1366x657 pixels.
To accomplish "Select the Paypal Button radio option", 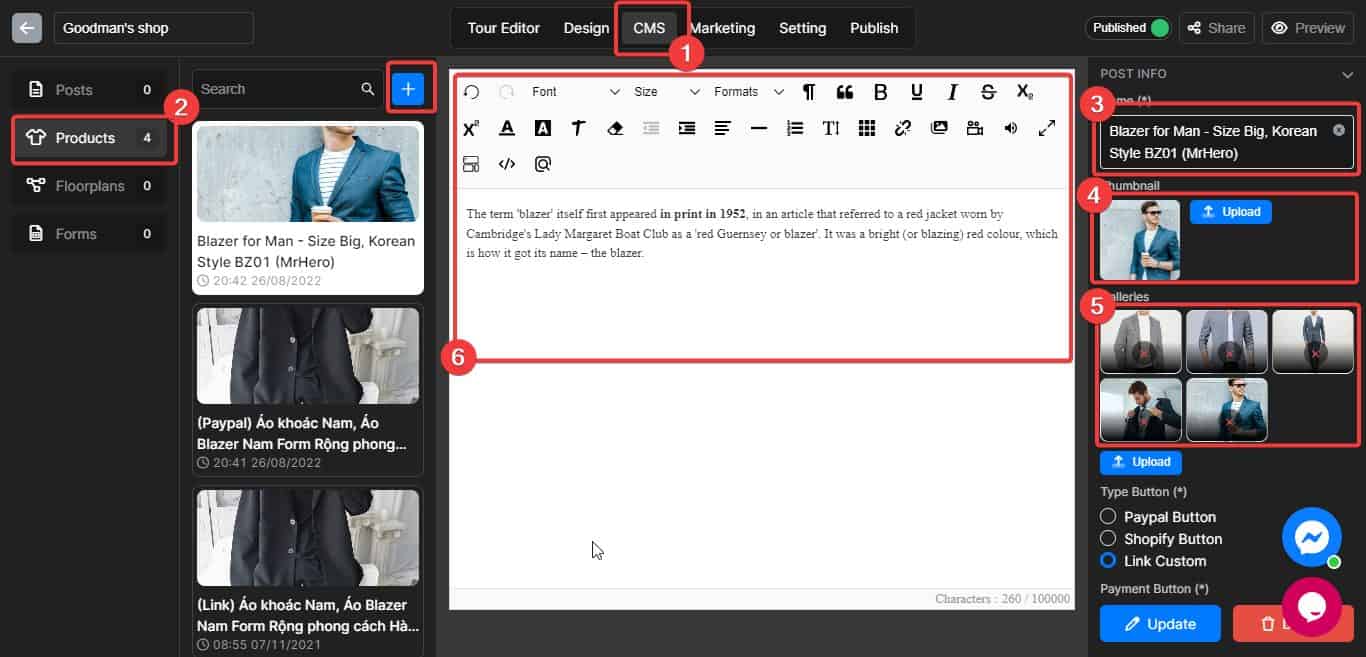I will [1108, 517].
